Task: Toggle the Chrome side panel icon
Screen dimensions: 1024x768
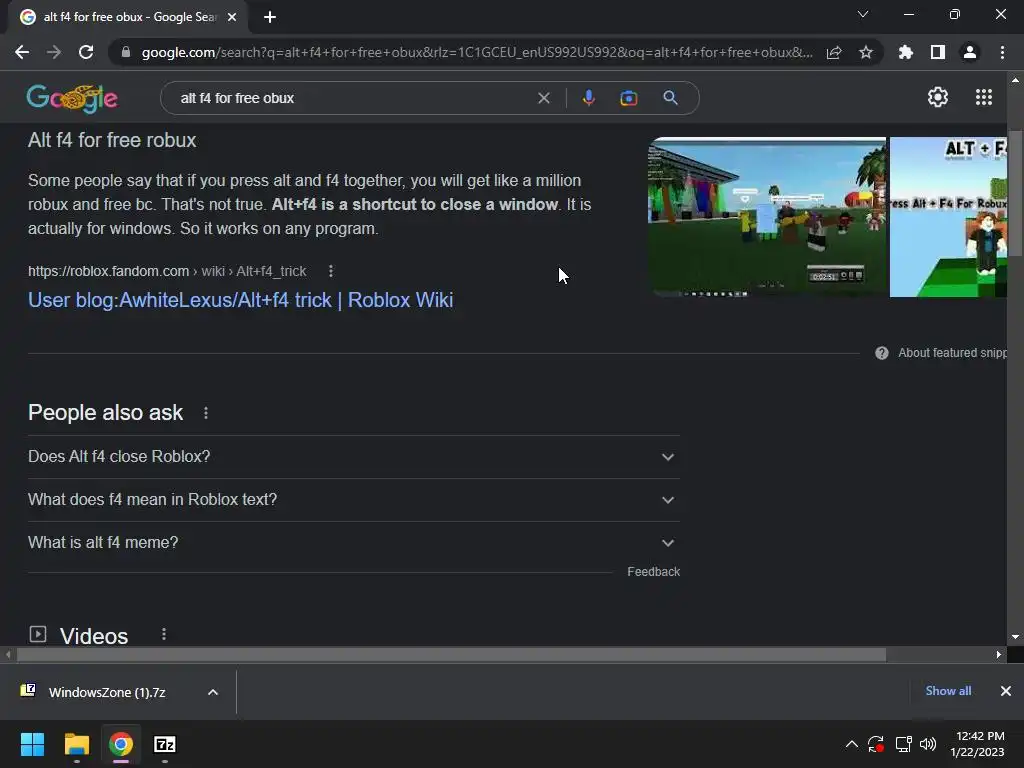Action: pos(937,52)
